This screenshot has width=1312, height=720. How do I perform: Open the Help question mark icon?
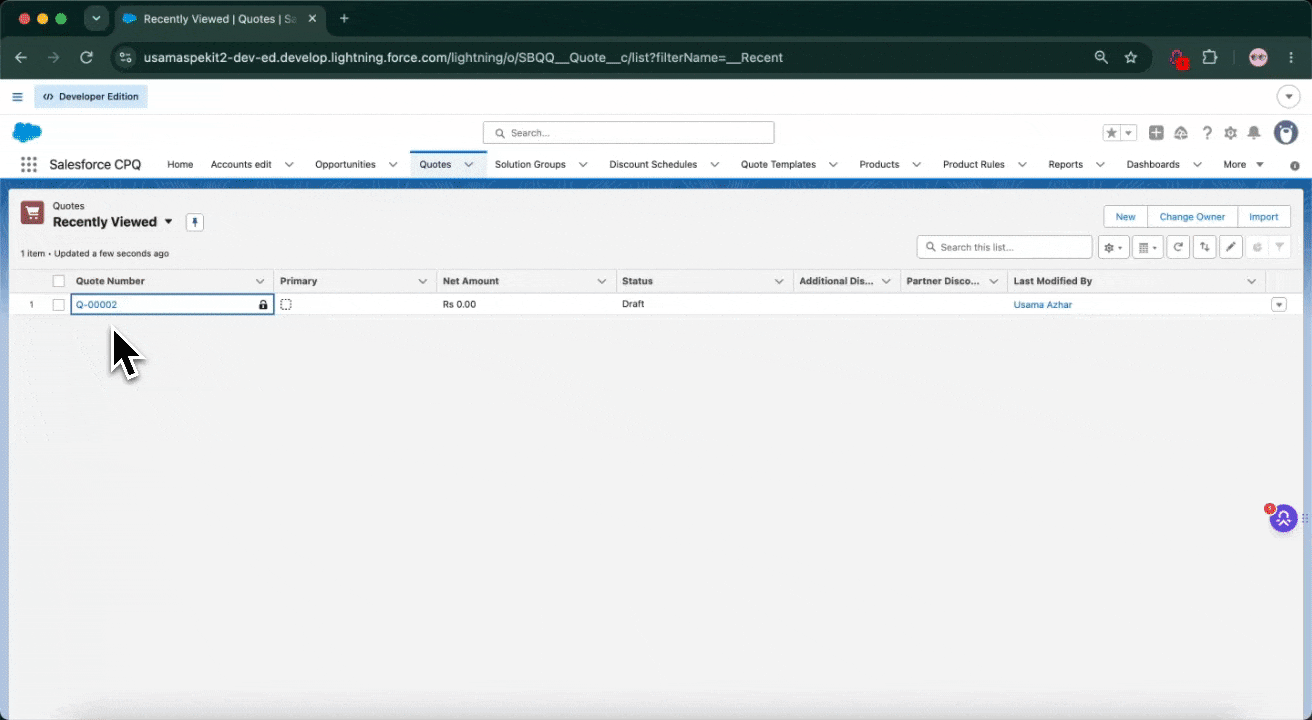[1207, 133]
